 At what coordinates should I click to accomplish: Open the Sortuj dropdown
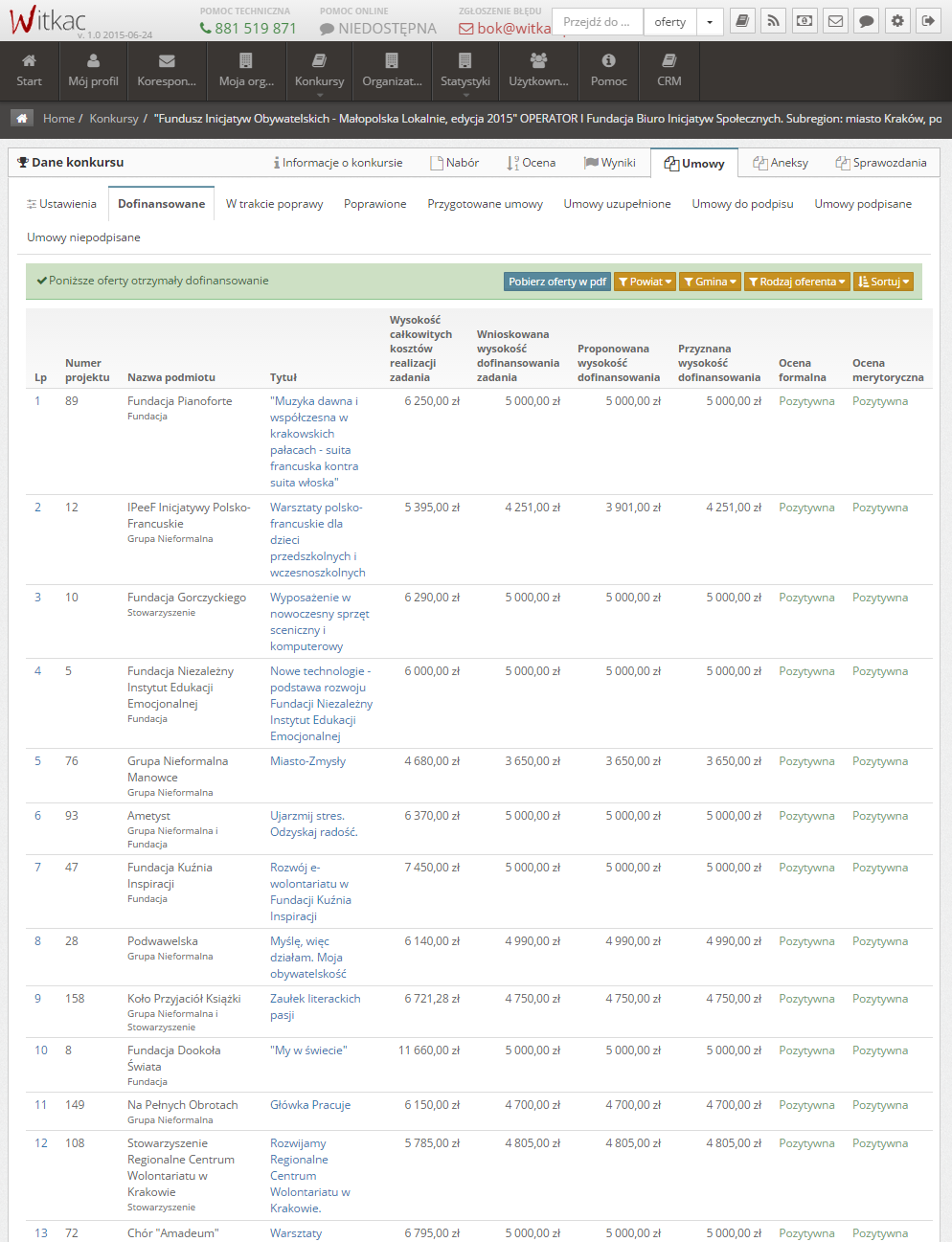(883, 282)
